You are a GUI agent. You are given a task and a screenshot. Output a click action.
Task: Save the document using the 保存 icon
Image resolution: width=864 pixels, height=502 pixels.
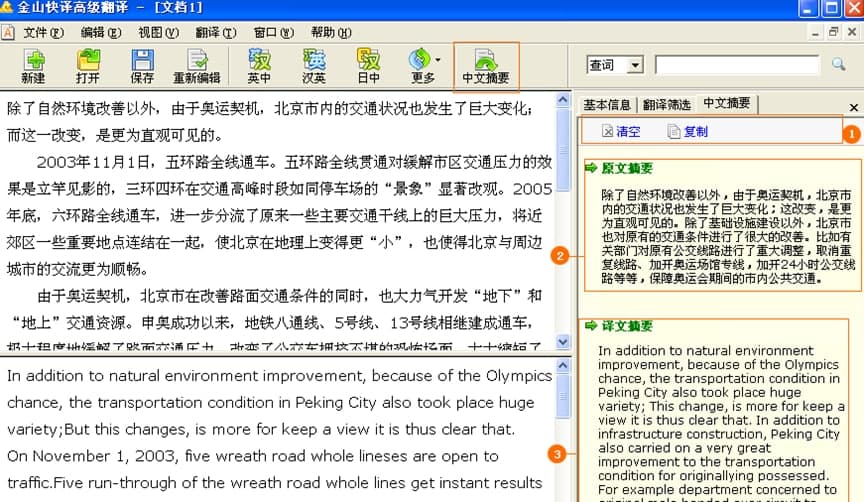click(x=142, y=66)
